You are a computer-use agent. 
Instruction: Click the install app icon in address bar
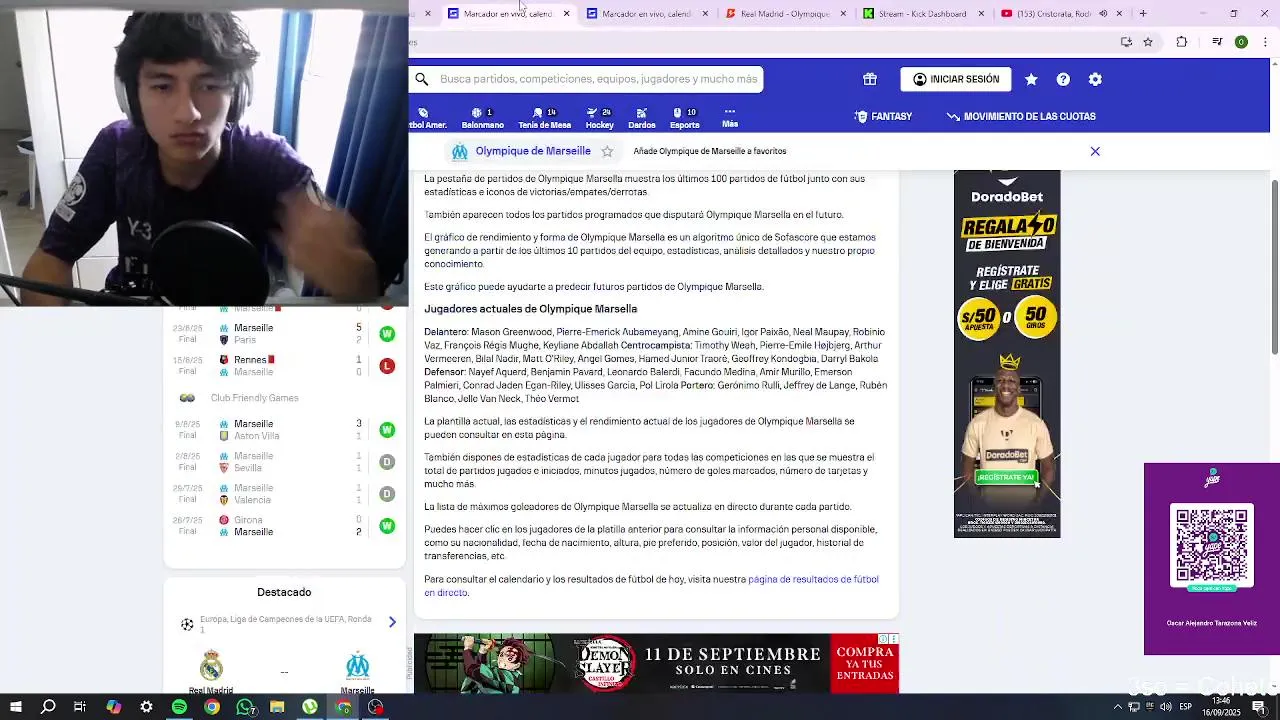click(1126, 42)
